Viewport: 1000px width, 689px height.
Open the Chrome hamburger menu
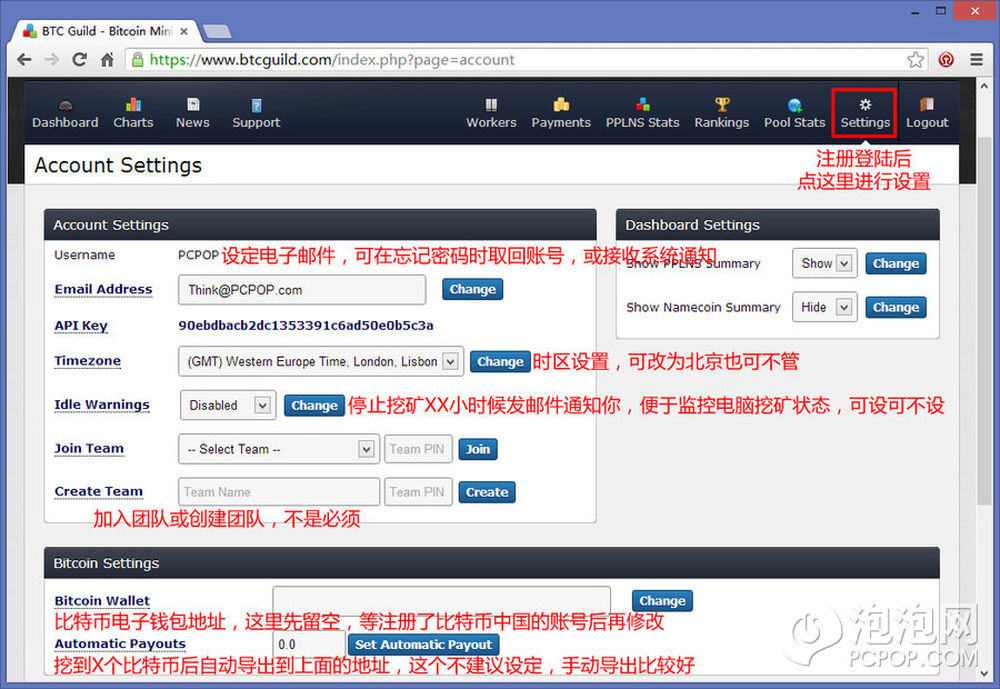click(x=976, y=60)
